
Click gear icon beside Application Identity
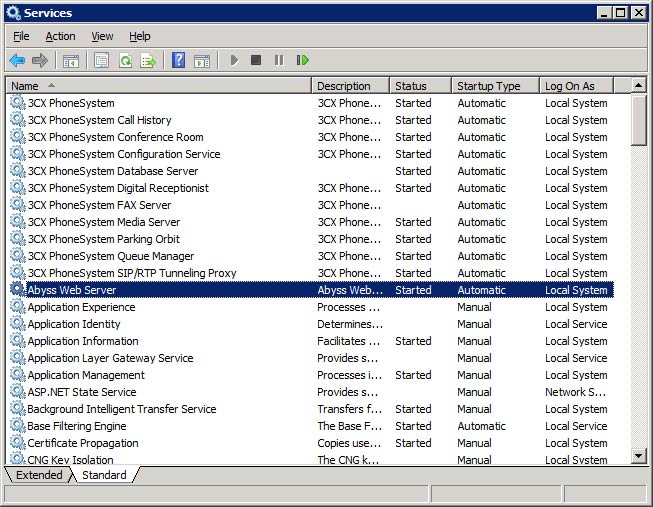tap(17, 324)
